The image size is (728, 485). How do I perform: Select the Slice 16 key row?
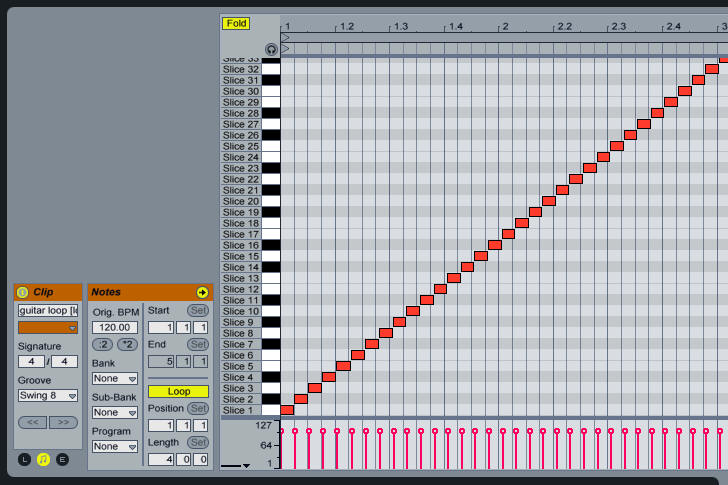251,246
